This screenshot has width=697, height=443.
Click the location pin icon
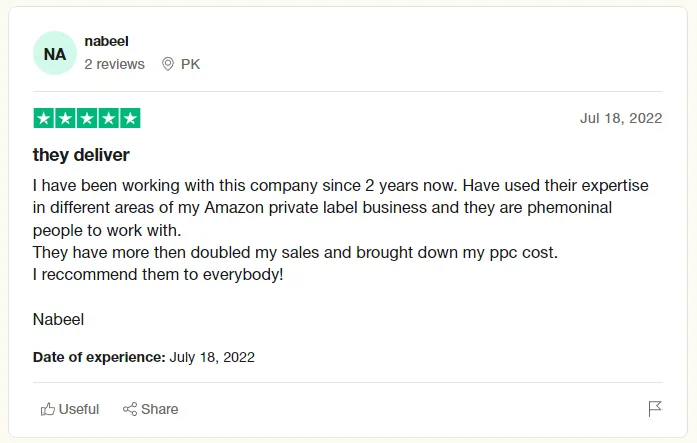pyautogui.click(x=167, y=64)
